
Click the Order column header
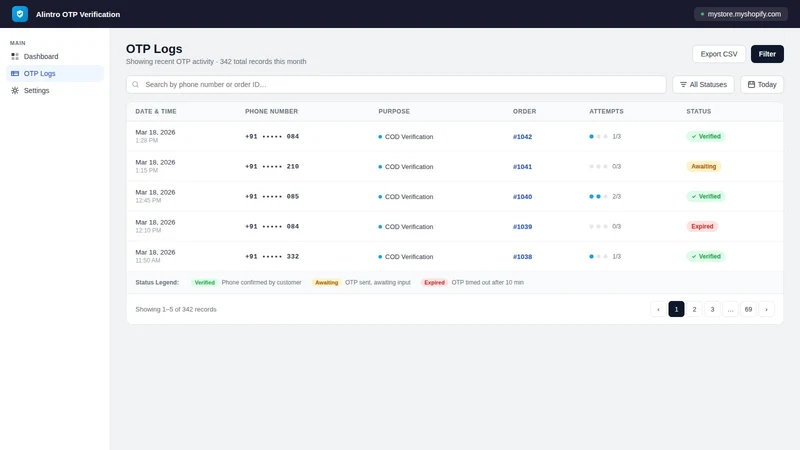point(524,111)
